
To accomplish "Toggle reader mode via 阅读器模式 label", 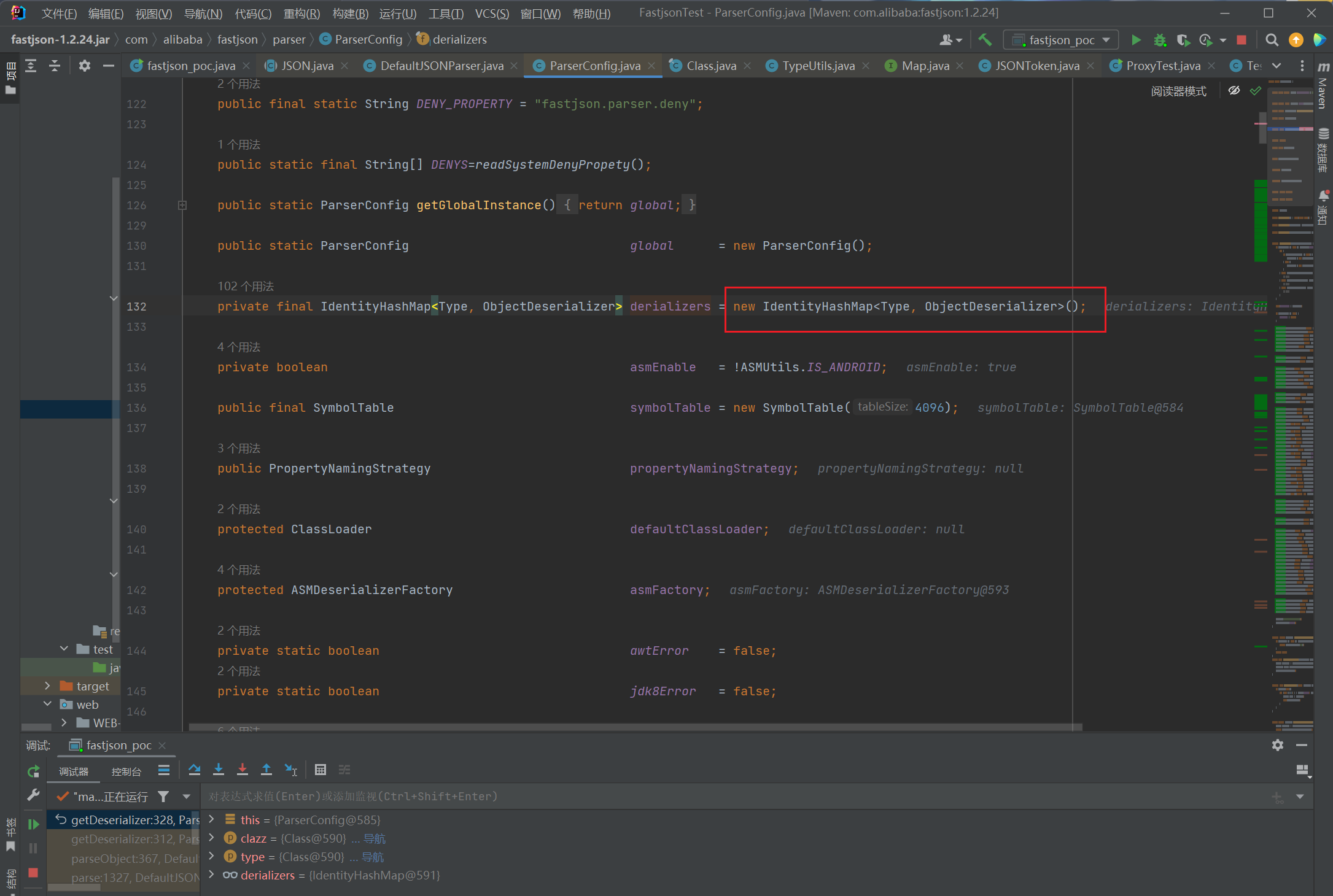I will tap(1178, 91).
